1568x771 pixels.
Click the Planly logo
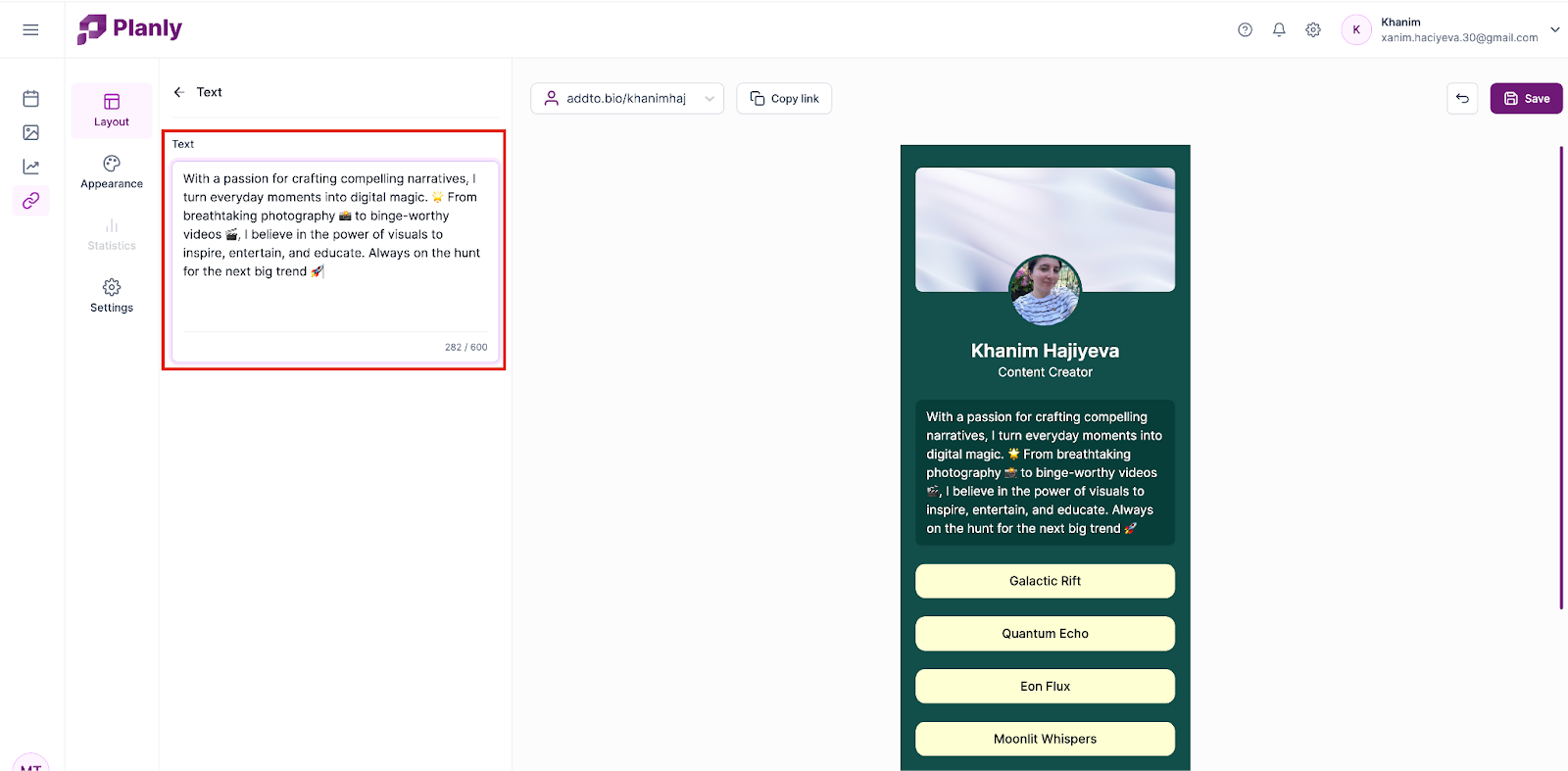[x=130, y=29]
